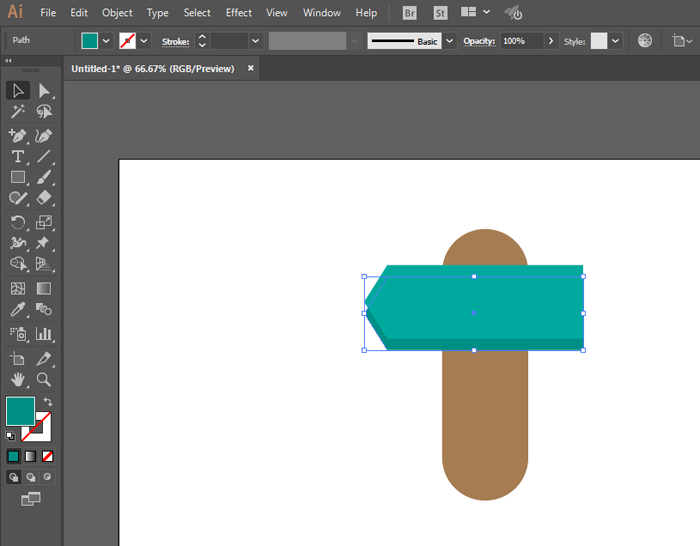Image resolution: width=700 pixels, height=546 pixels.
Task: Switch to Gradient paint mode
Action: tap(30, 456)
